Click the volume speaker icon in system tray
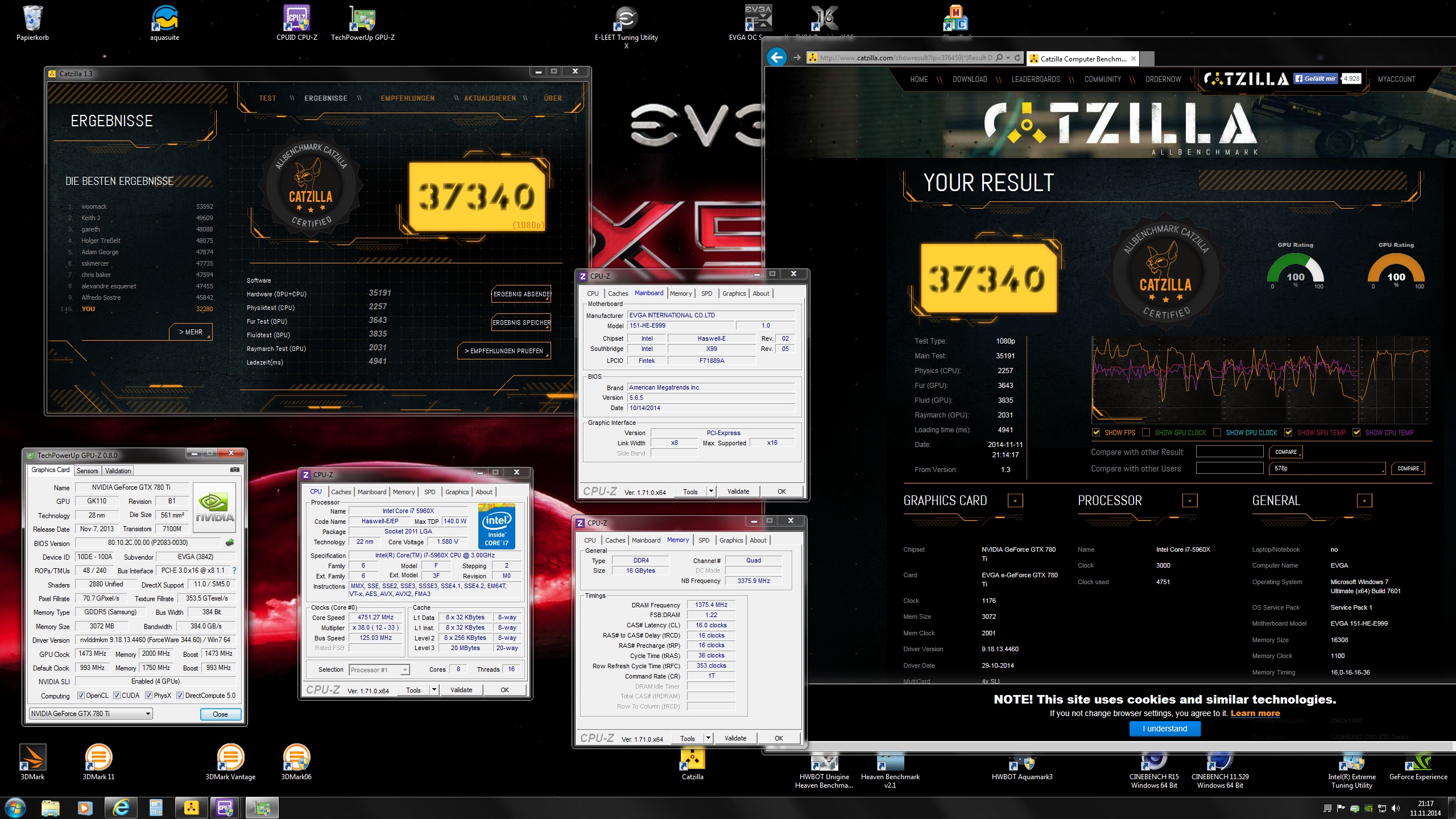Image resolution: width=1456 pixels, height=819 pixels. tap(1395, 808)
